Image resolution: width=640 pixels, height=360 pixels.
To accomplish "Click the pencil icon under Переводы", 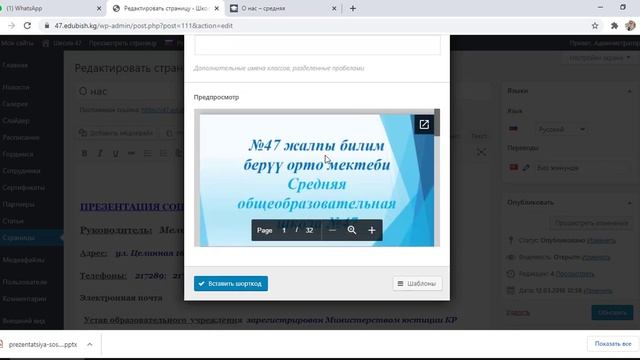I will click(x=526, y=168).
